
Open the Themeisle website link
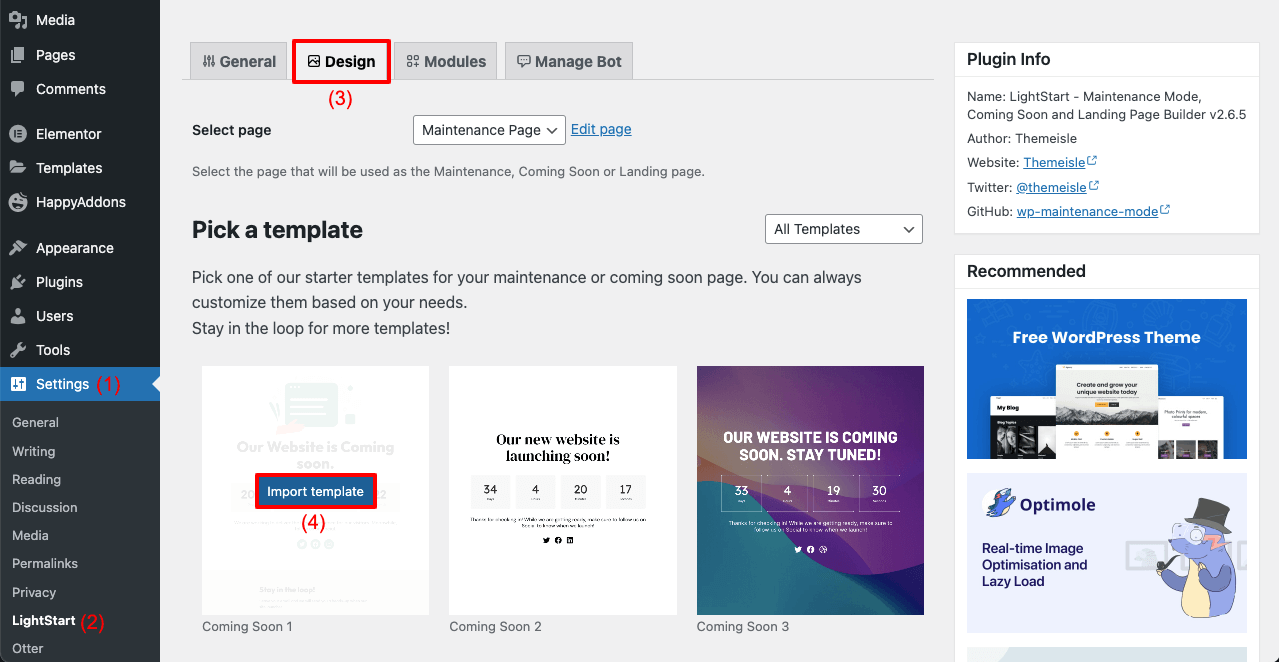pyautogui.click(x=1054, y=162)
